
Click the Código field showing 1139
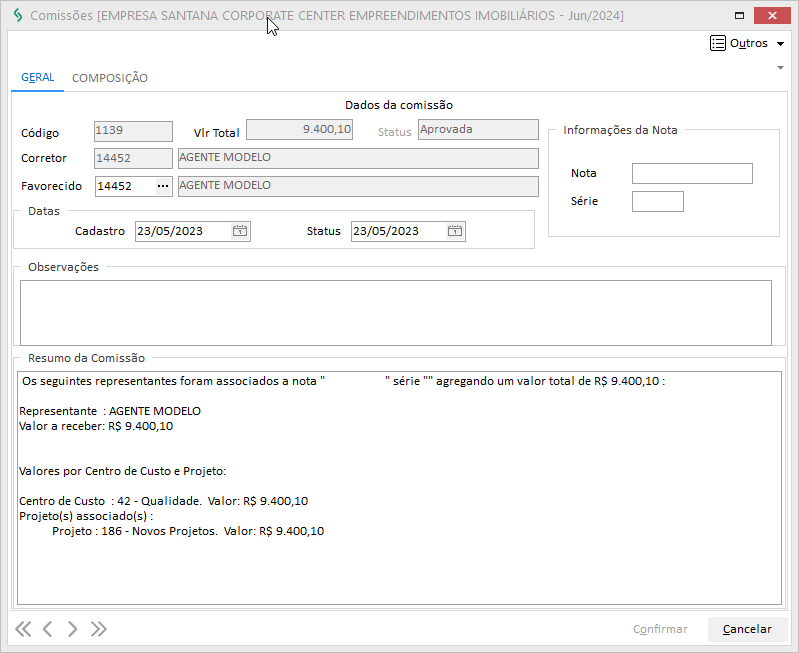[134, 131]
